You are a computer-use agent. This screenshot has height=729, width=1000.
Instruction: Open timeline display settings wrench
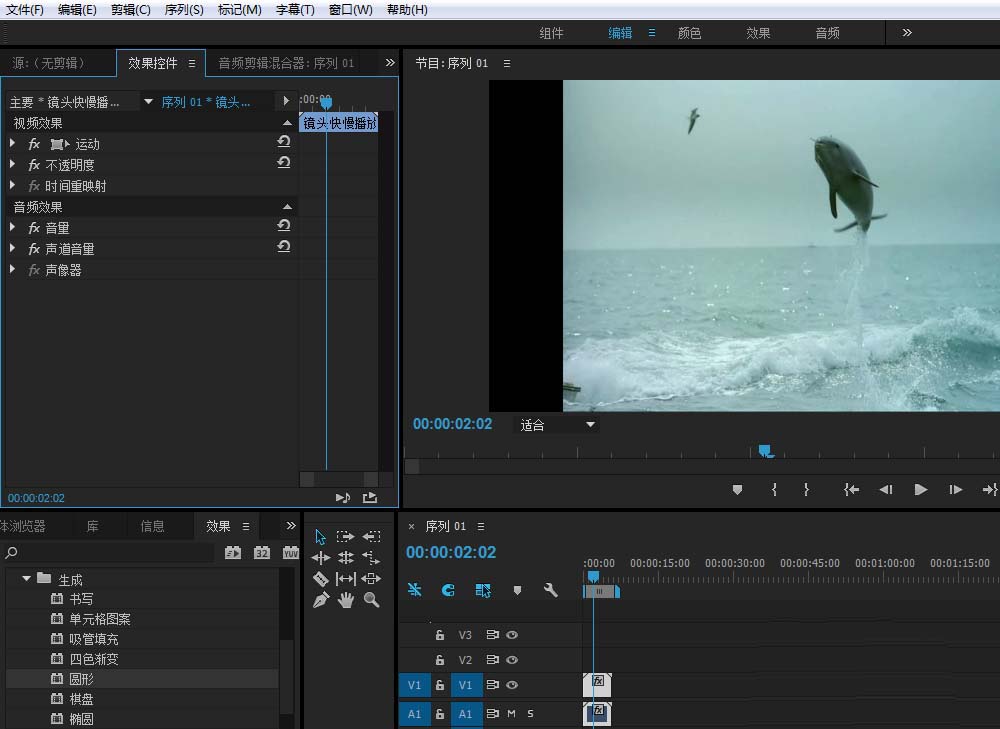click(550, 590)
